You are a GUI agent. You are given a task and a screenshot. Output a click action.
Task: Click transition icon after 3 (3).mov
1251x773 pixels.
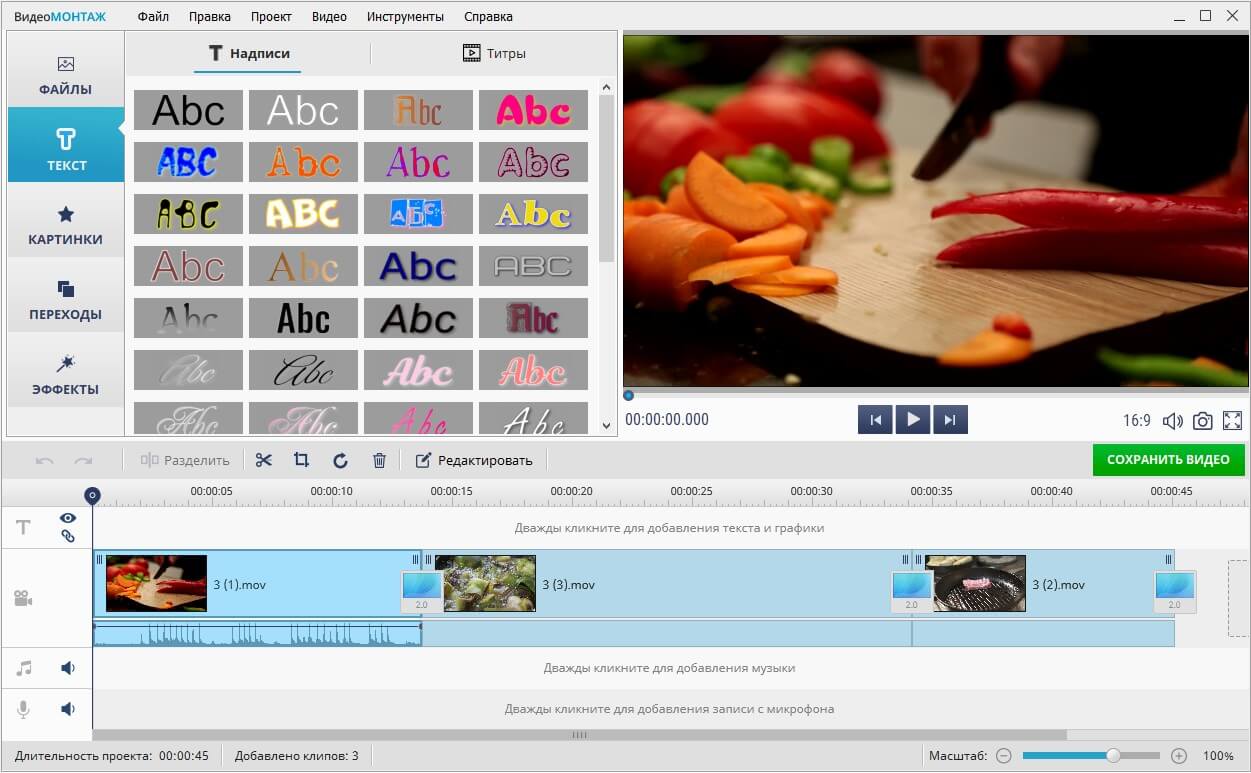(911, 591)
